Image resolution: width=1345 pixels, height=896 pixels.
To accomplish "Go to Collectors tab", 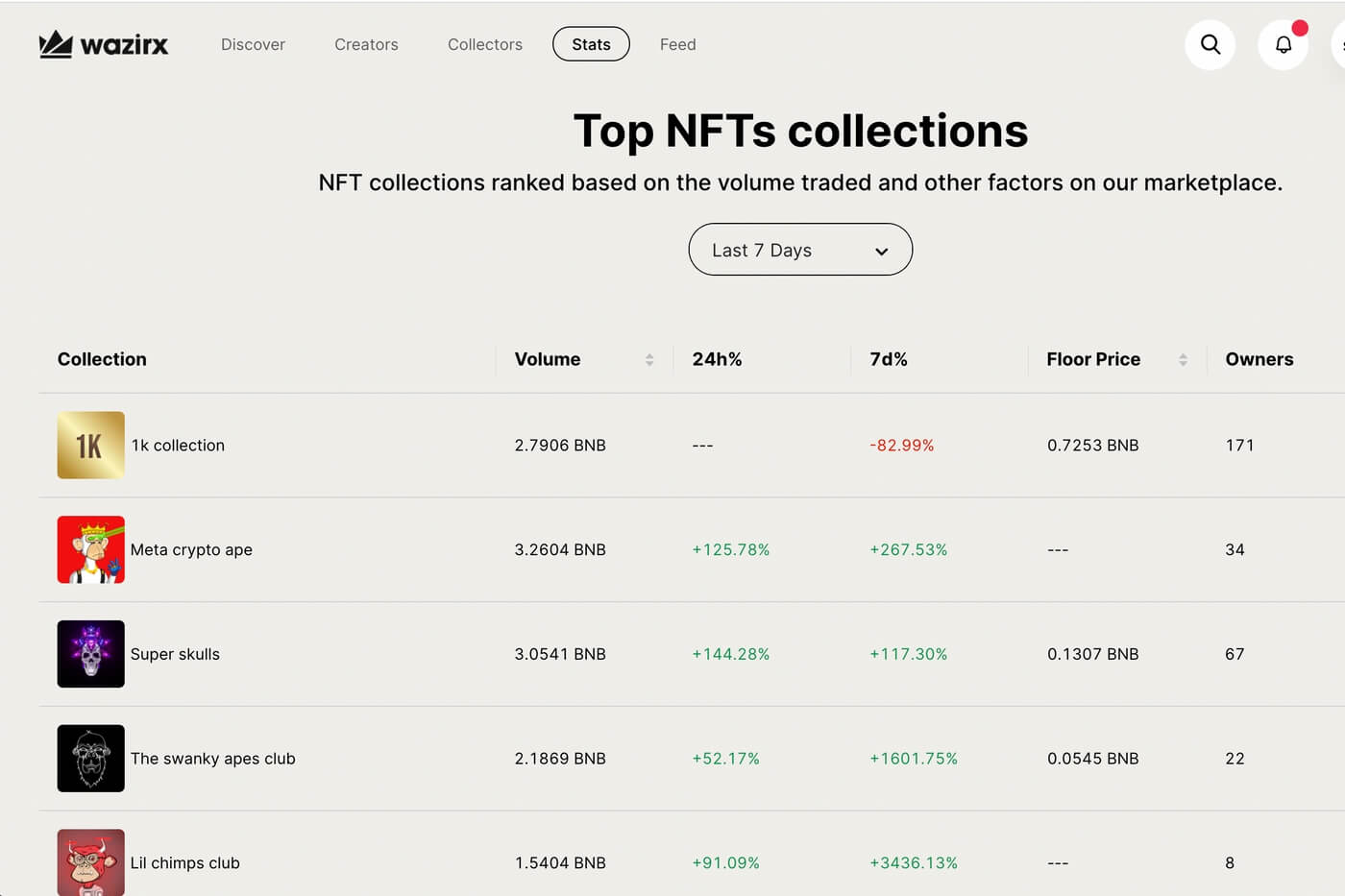I will [485, 44].
